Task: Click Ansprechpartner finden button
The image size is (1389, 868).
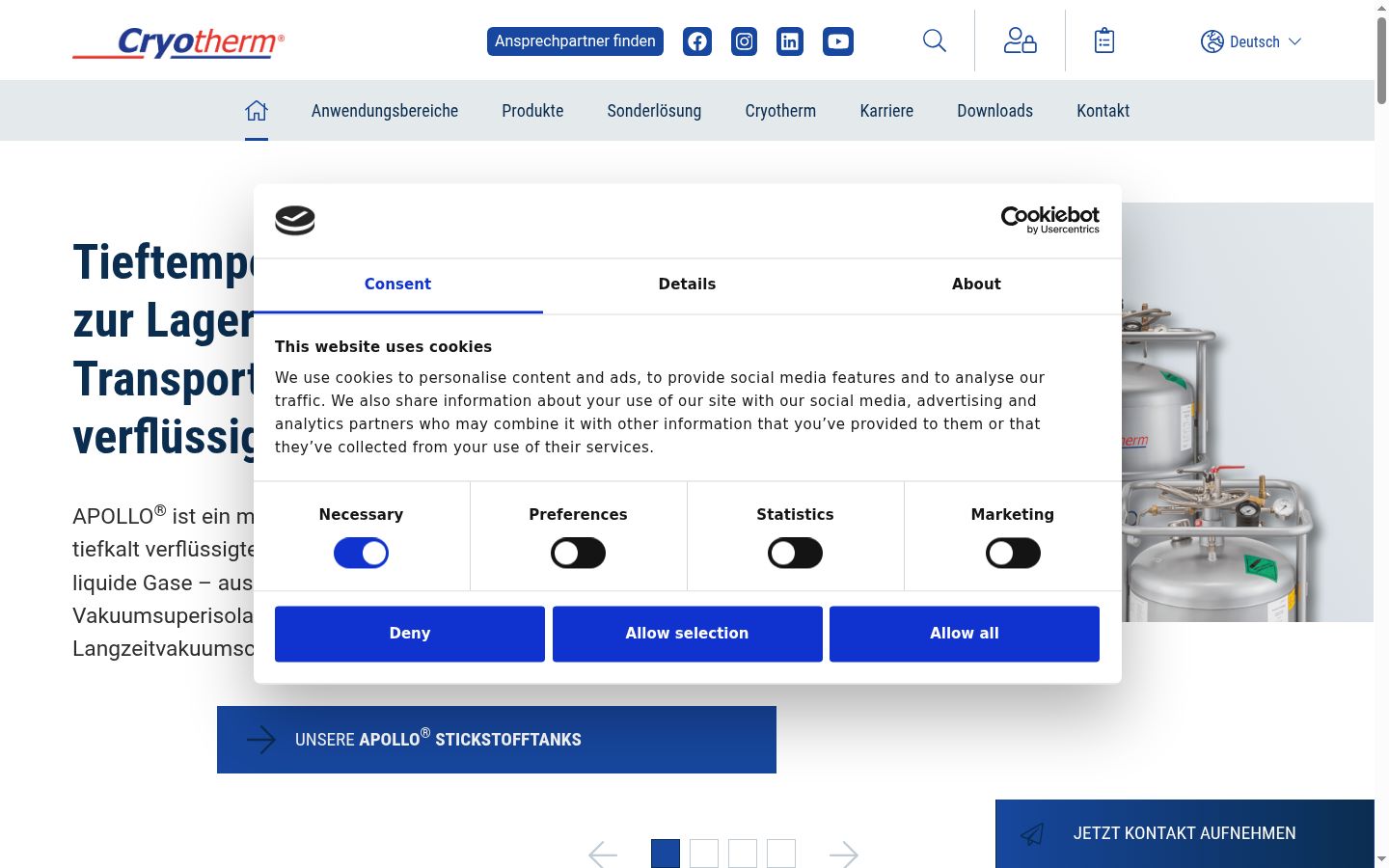Action: click(x=575, y=41)
